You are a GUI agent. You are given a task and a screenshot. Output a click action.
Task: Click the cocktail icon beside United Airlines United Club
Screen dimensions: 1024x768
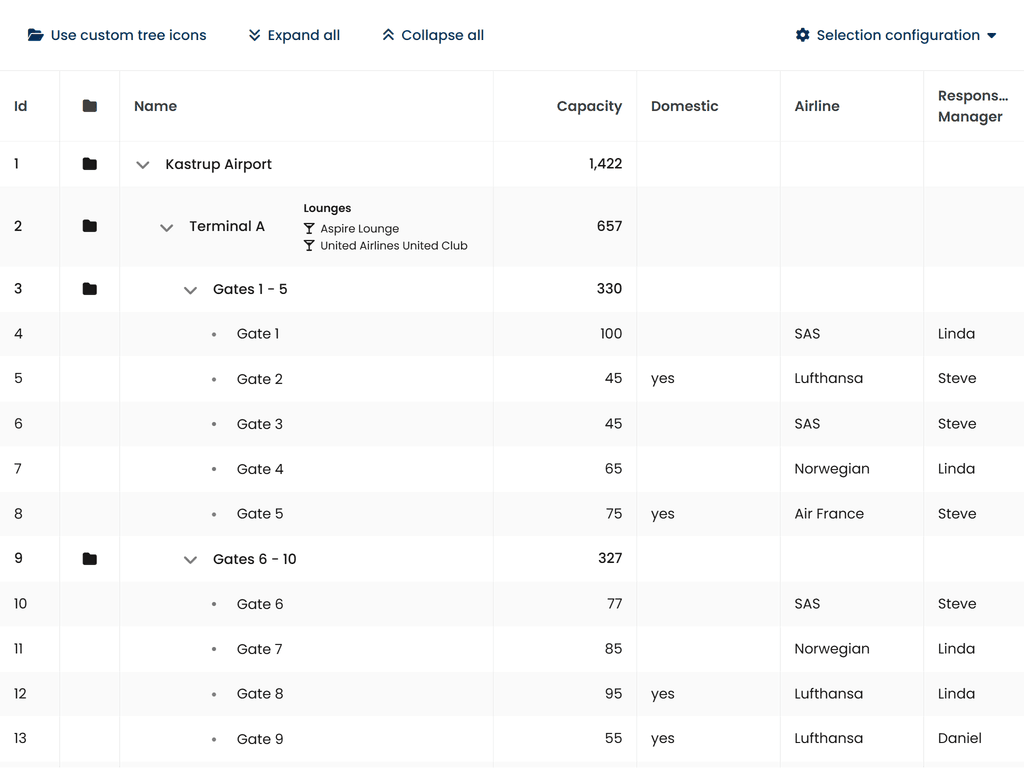tap(309, 246)
